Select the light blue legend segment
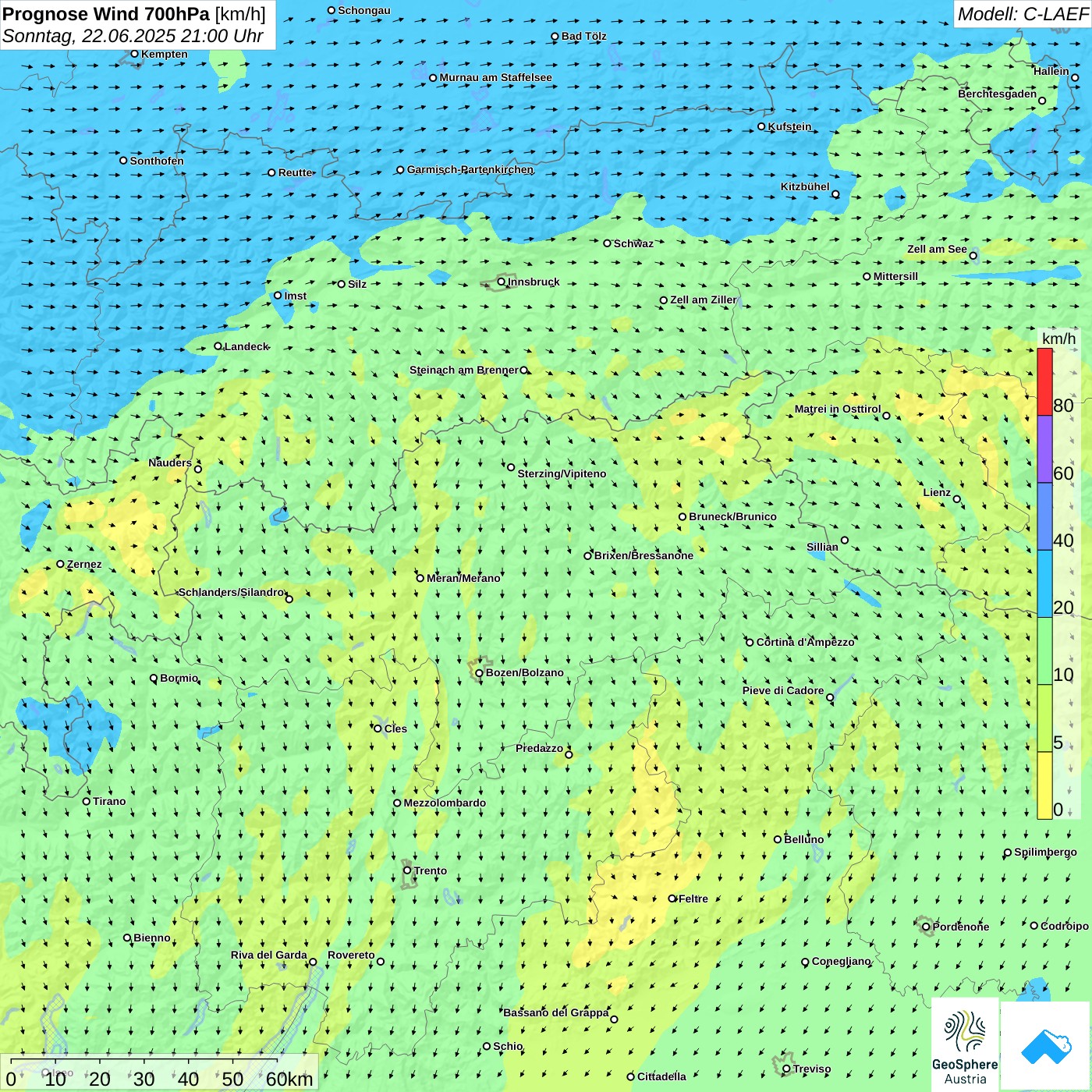Image resolution: width=1092 pixels, height=1092 pixels. coord(1044,584)
